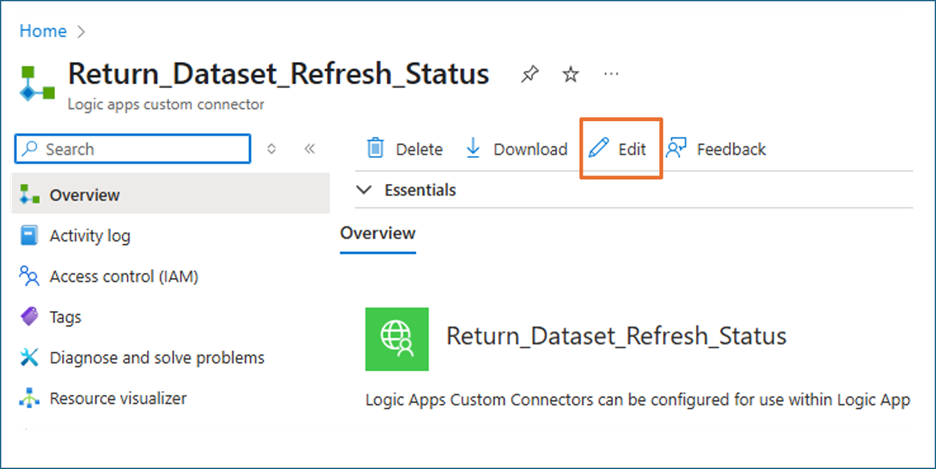Viewport: 936px width, 469px height.
Task: Click the Feedback person icon
Action: pyautogui.click(x=676, y=148)
